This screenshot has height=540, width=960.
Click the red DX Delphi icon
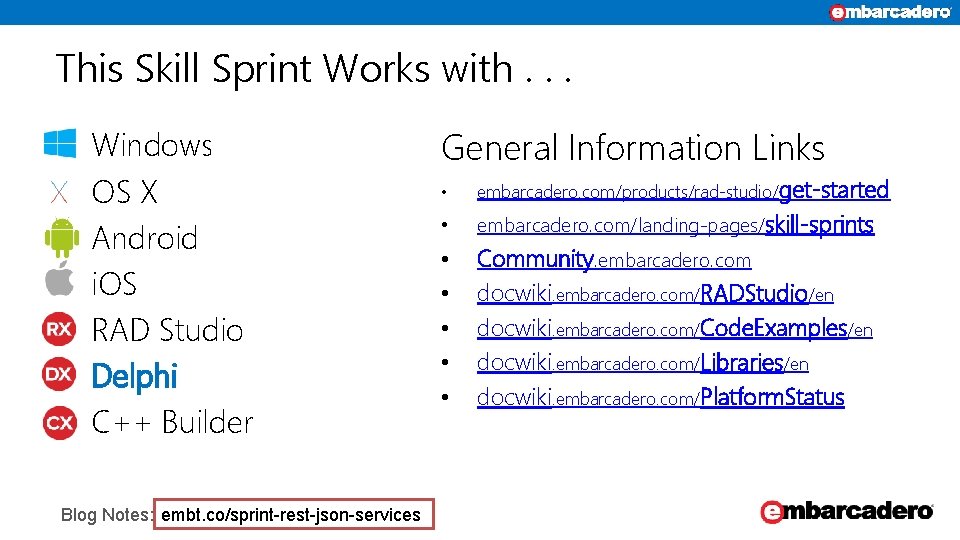tap(59, 374)
